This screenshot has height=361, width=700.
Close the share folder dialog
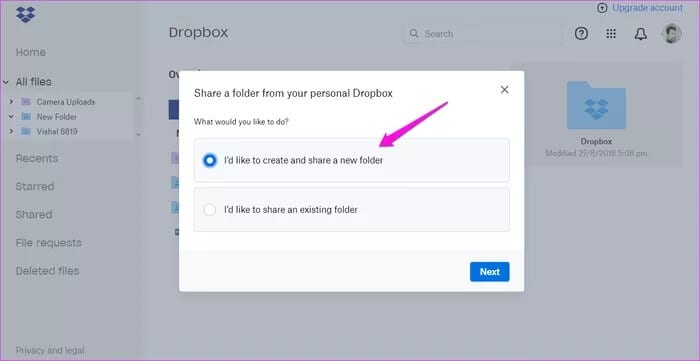pyautogui.click(x=504, y=90)
